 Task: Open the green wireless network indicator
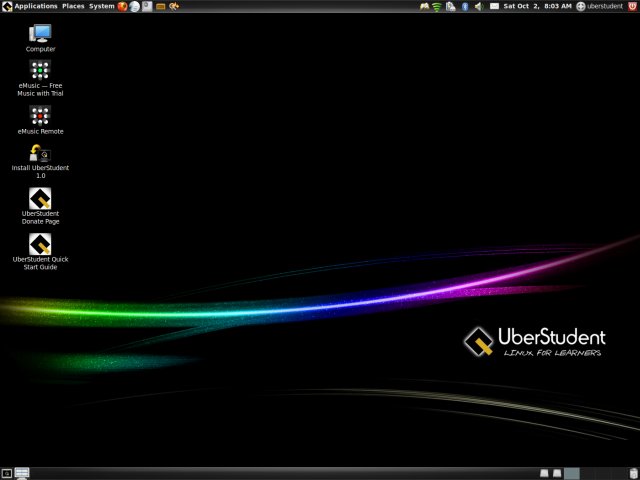click(437, 7)
